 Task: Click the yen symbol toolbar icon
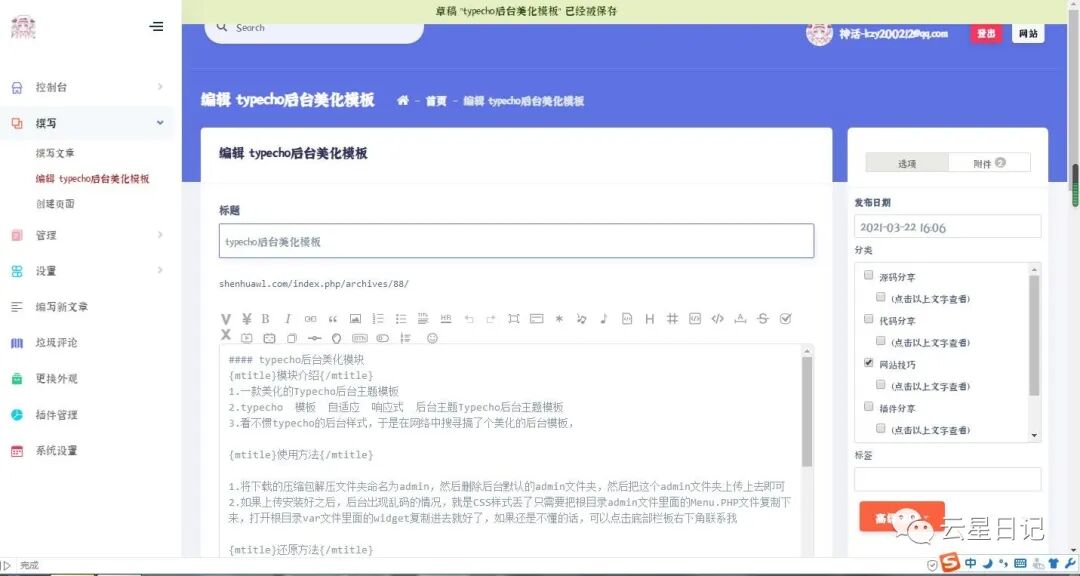coord(247,319)
